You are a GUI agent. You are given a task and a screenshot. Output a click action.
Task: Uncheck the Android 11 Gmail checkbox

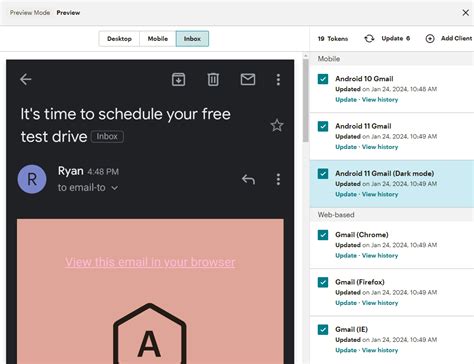tap(323, 126)
